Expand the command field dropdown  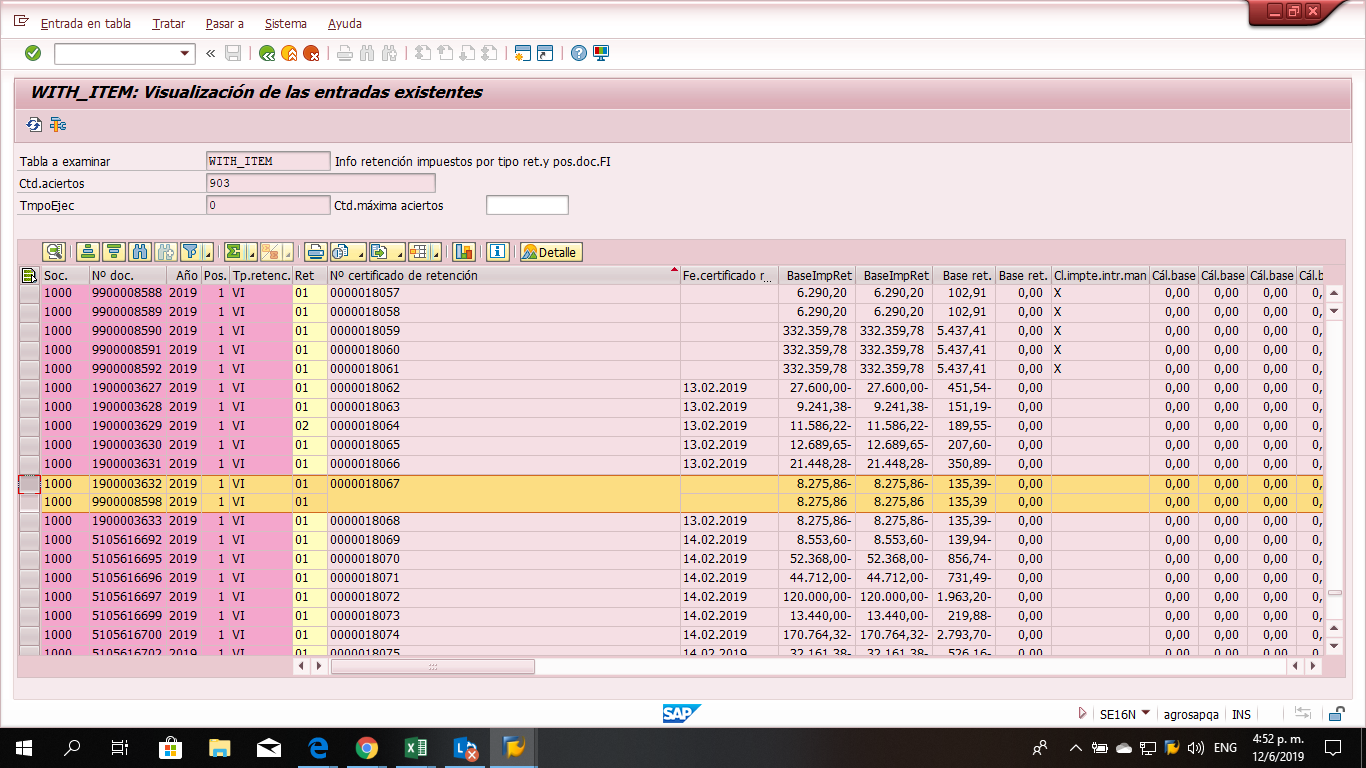click(x=184, y=54)
